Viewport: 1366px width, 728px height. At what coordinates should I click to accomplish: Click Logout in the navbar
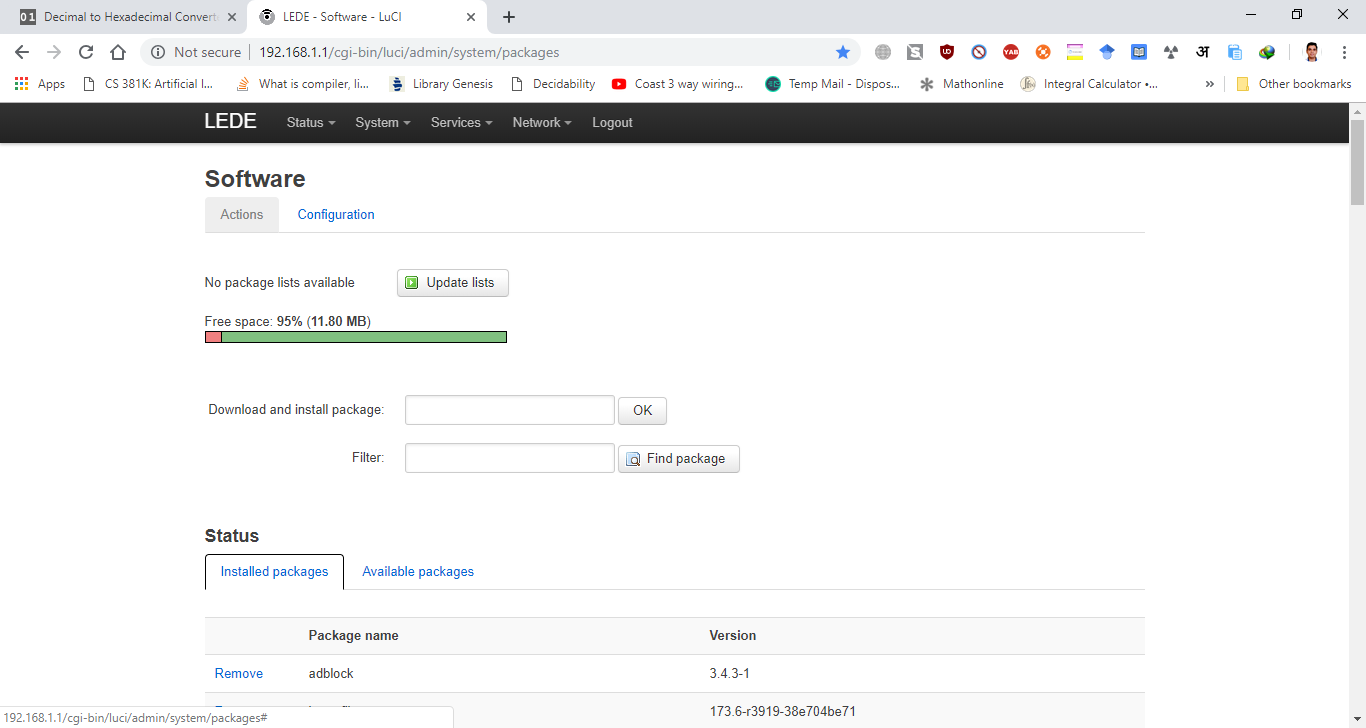(612, 122)
